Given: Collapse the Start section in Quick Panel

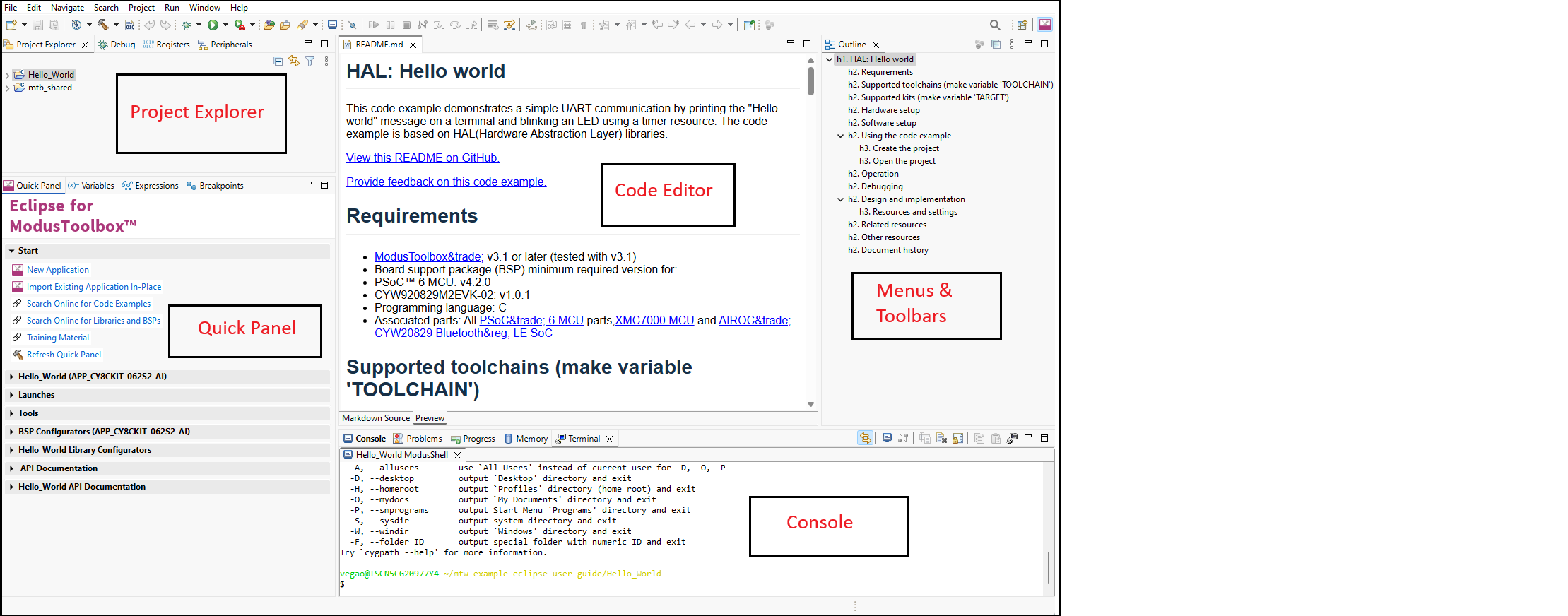Looking at the screenshot, I should (12, 251).
